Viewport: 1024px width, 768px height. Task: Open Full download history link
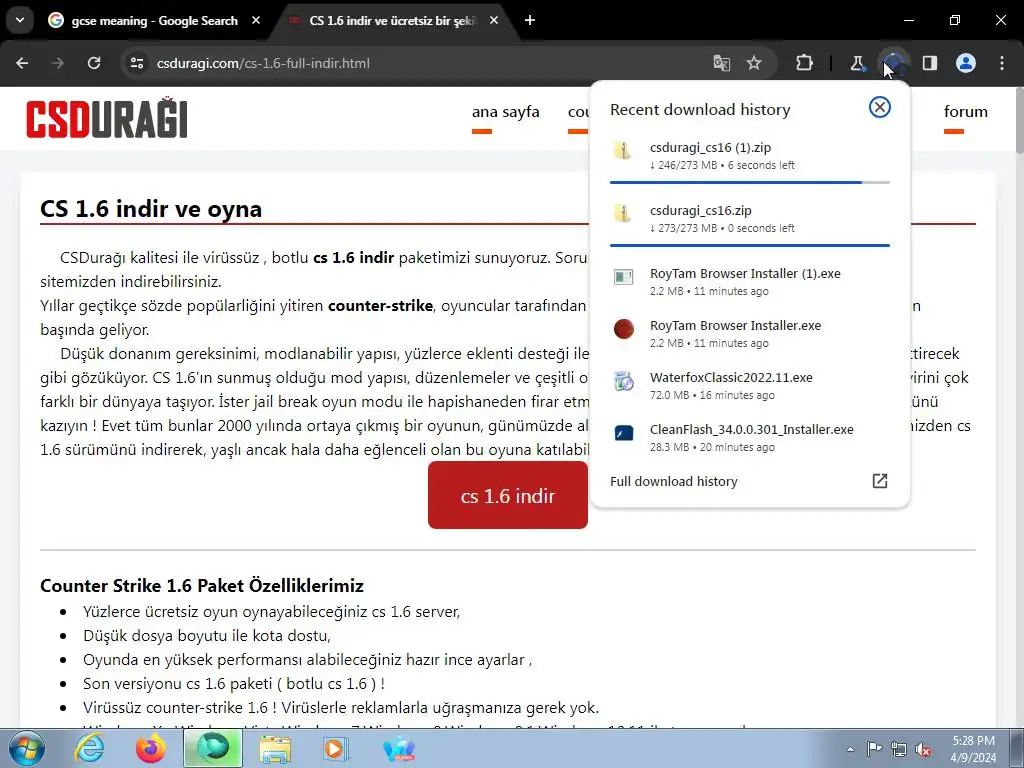(x=673, y=481)
